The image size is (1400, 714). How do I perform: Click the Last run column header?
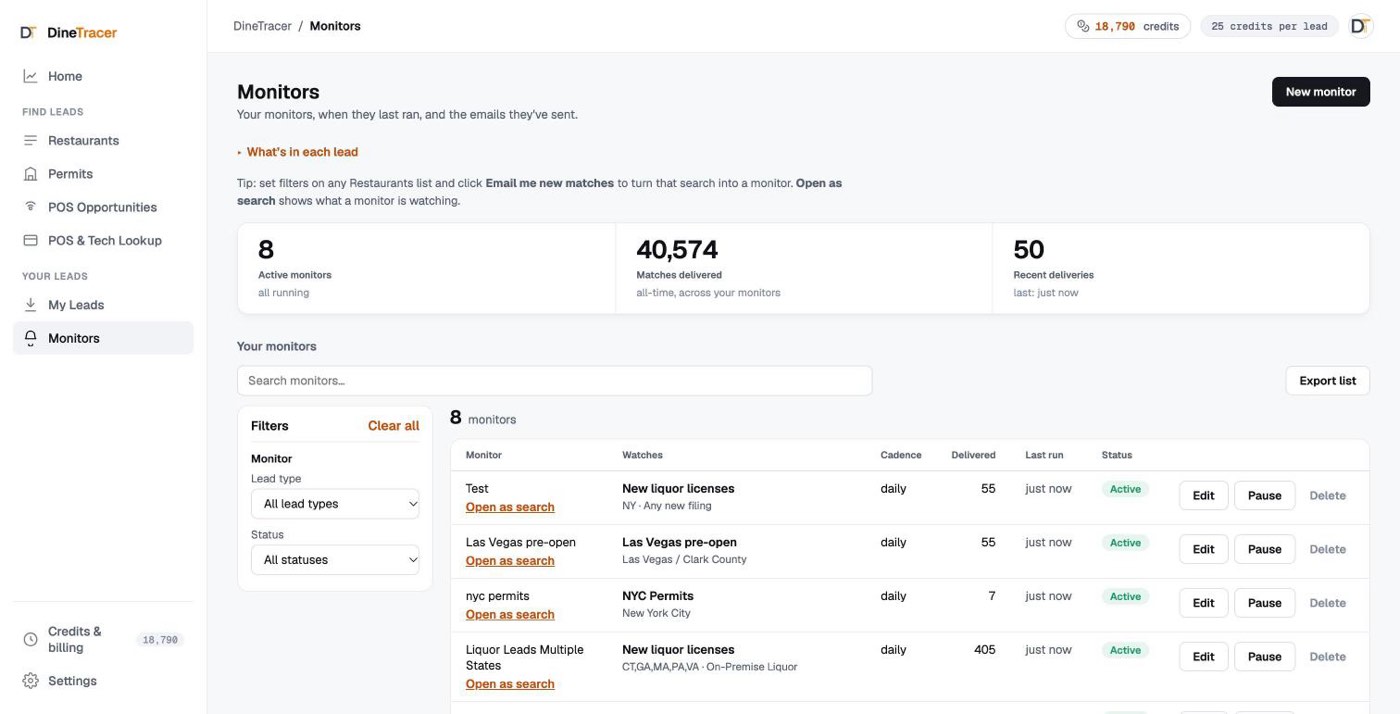point(1044,455)
